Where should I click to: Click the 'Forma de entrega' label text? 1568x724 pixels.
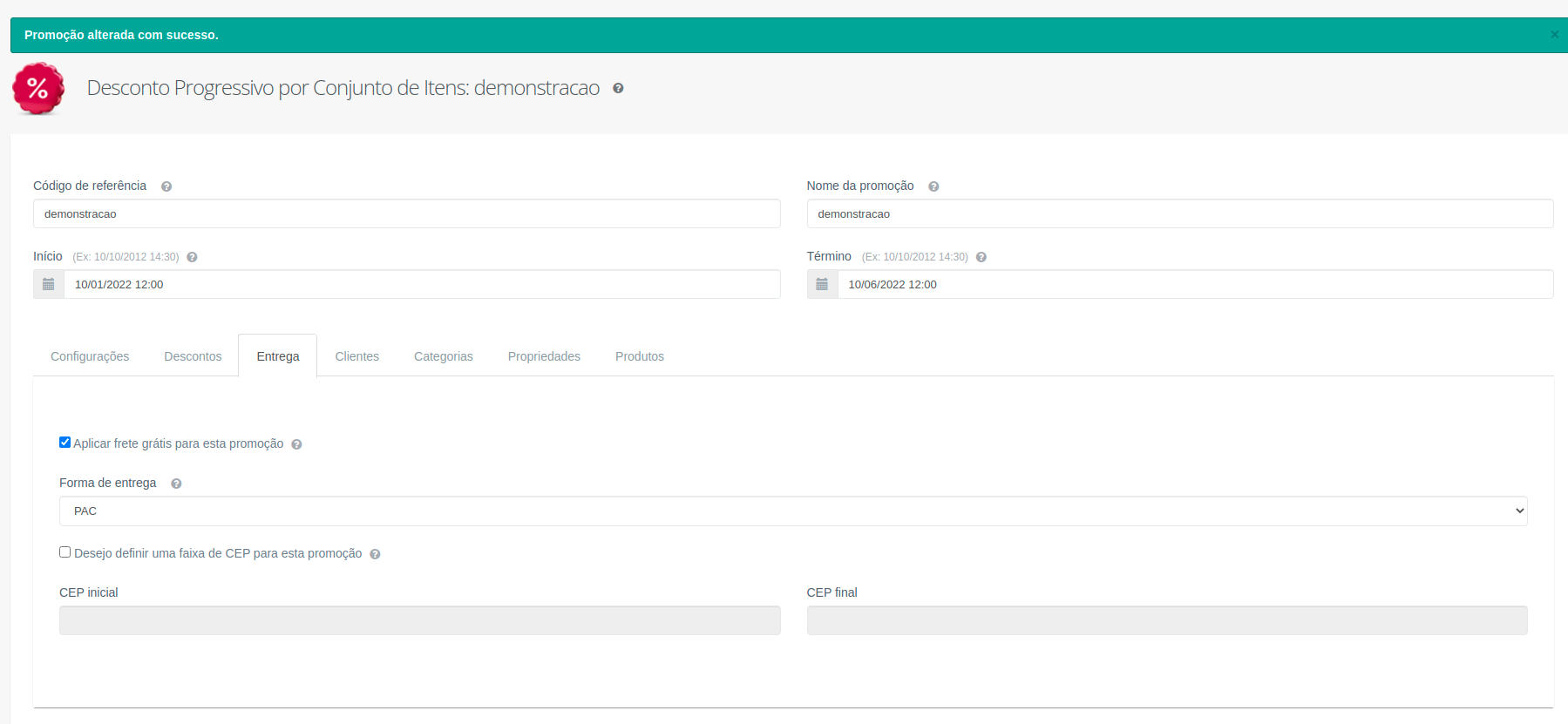108,483
